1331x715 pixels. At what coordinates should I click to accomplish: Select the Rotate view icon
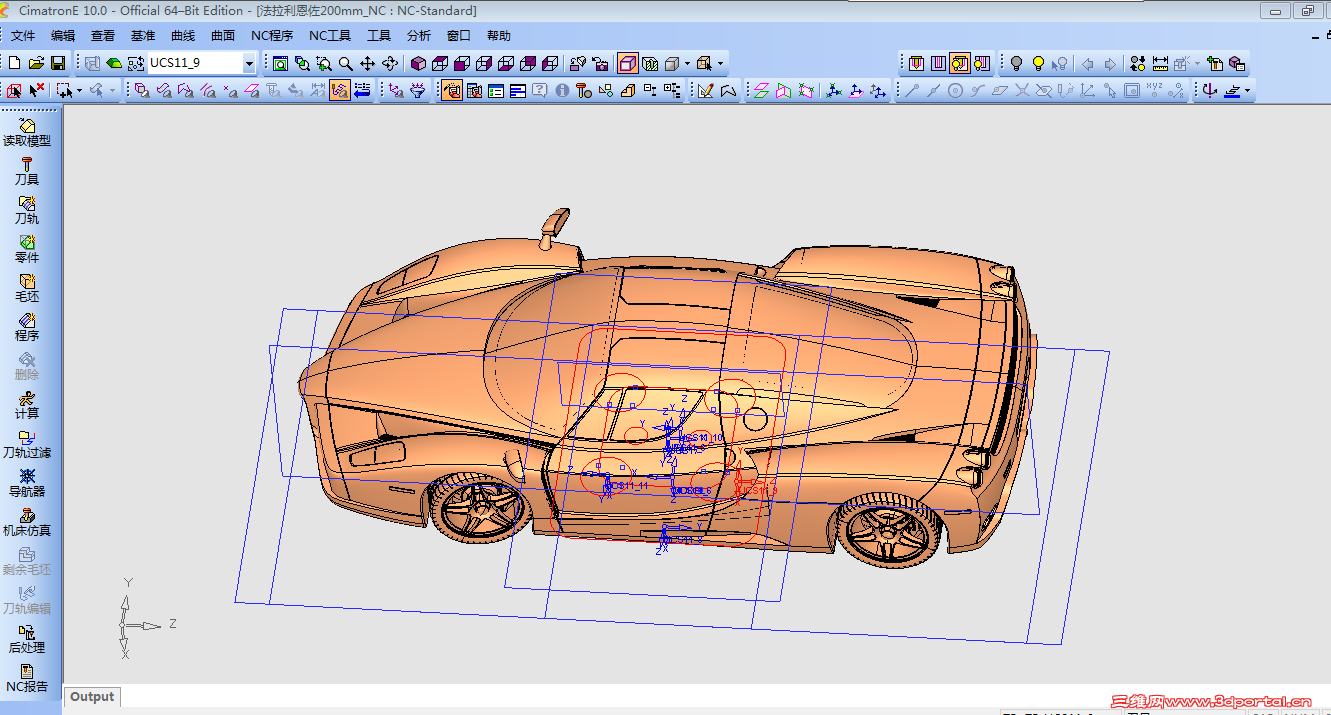[390, 63]
